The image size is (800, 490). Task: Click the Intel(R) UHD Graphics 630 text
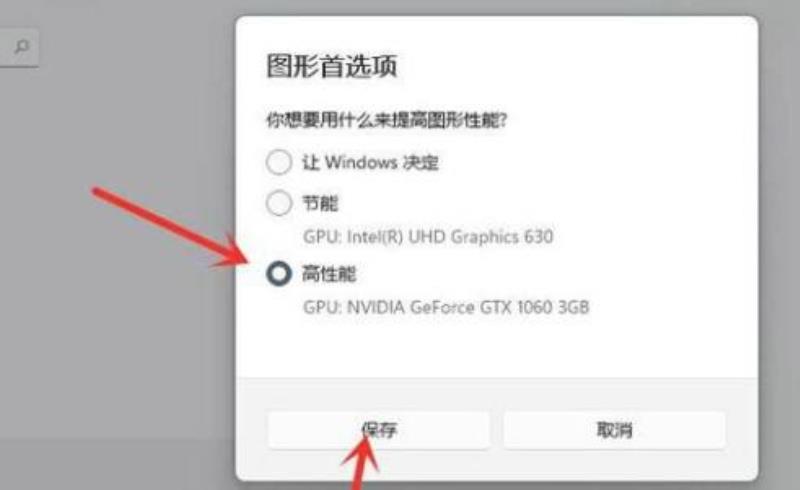450,237
